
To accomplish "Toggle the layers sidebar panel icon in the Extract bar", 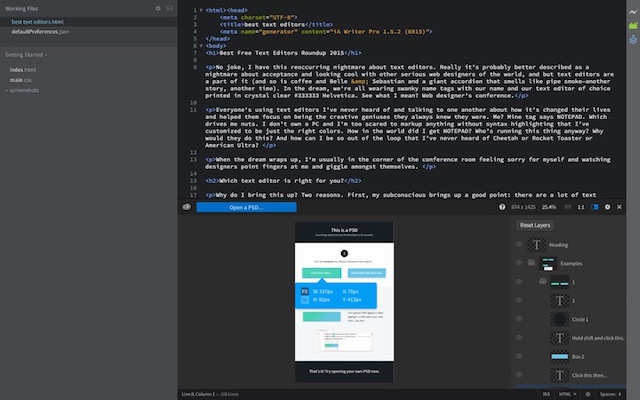I will coord(595,207).
